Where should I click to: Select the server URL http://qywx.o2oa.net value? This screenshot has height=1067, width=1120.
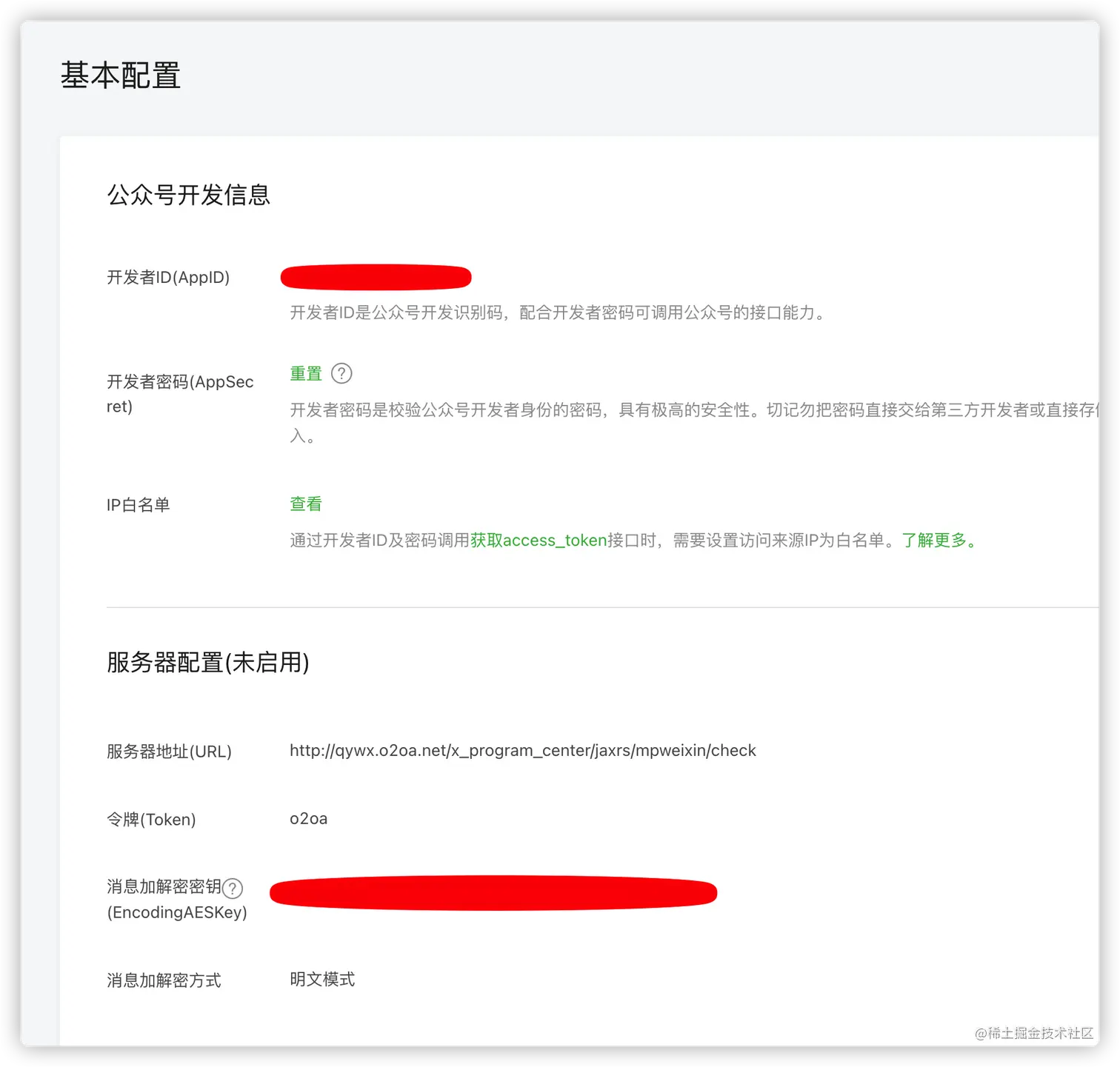pos(523,751)
